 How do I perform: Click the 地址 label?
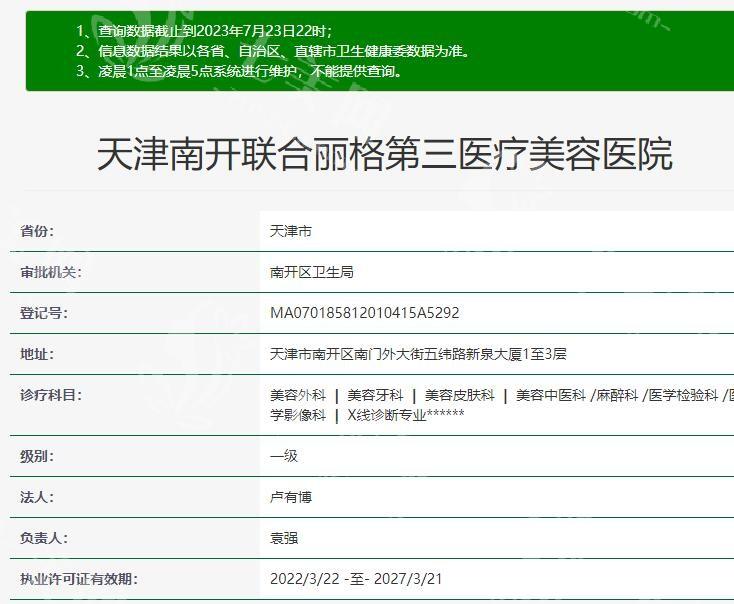[37, 354]
